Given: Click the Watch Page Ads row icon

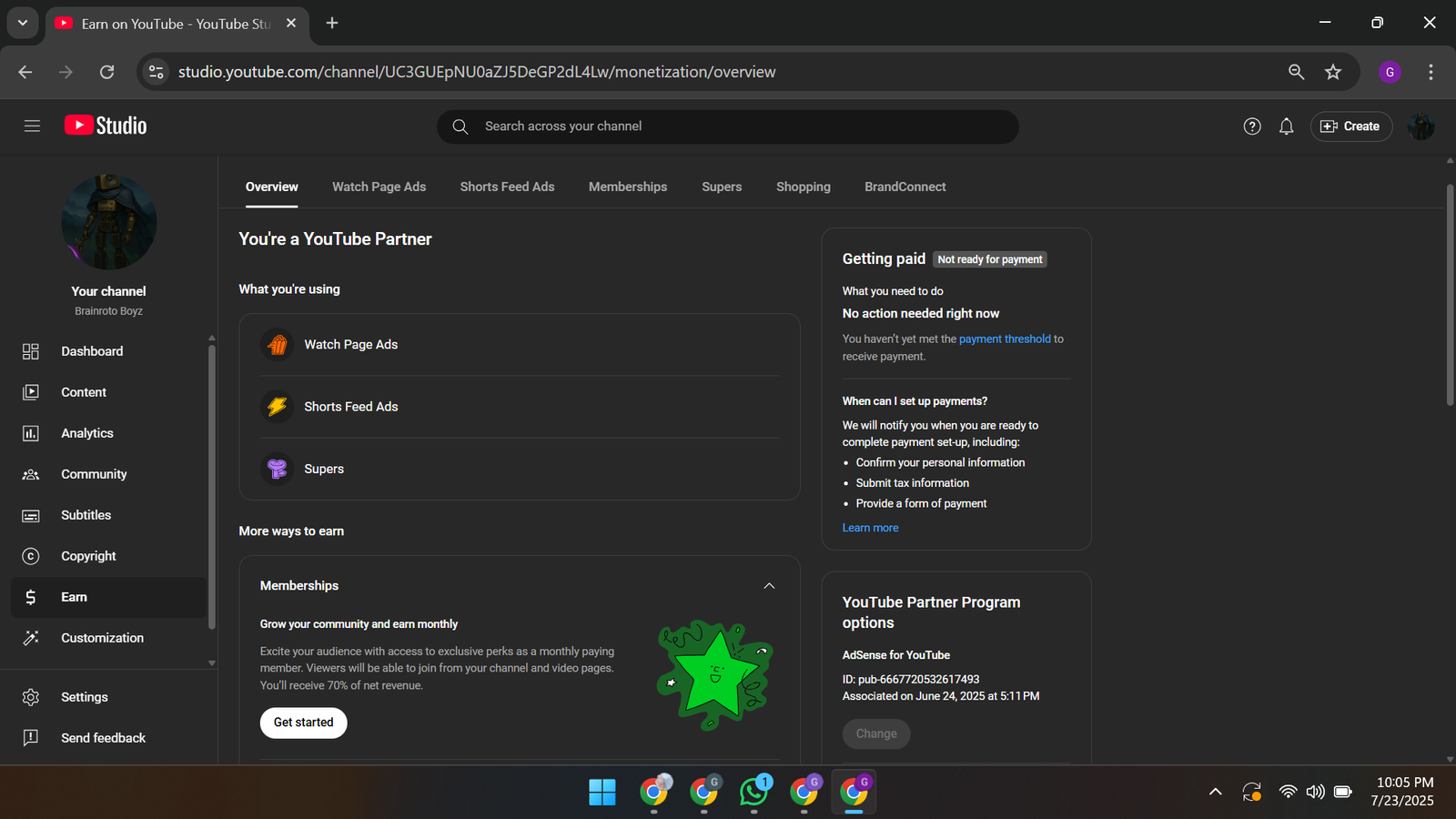Looking at the screenshot, I should pos(278,345).
